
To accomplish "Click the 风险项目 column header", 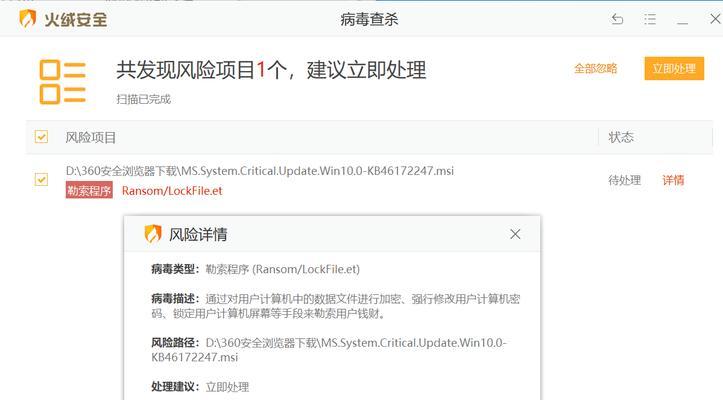I will pyautogui.click(x=90, y=137).
